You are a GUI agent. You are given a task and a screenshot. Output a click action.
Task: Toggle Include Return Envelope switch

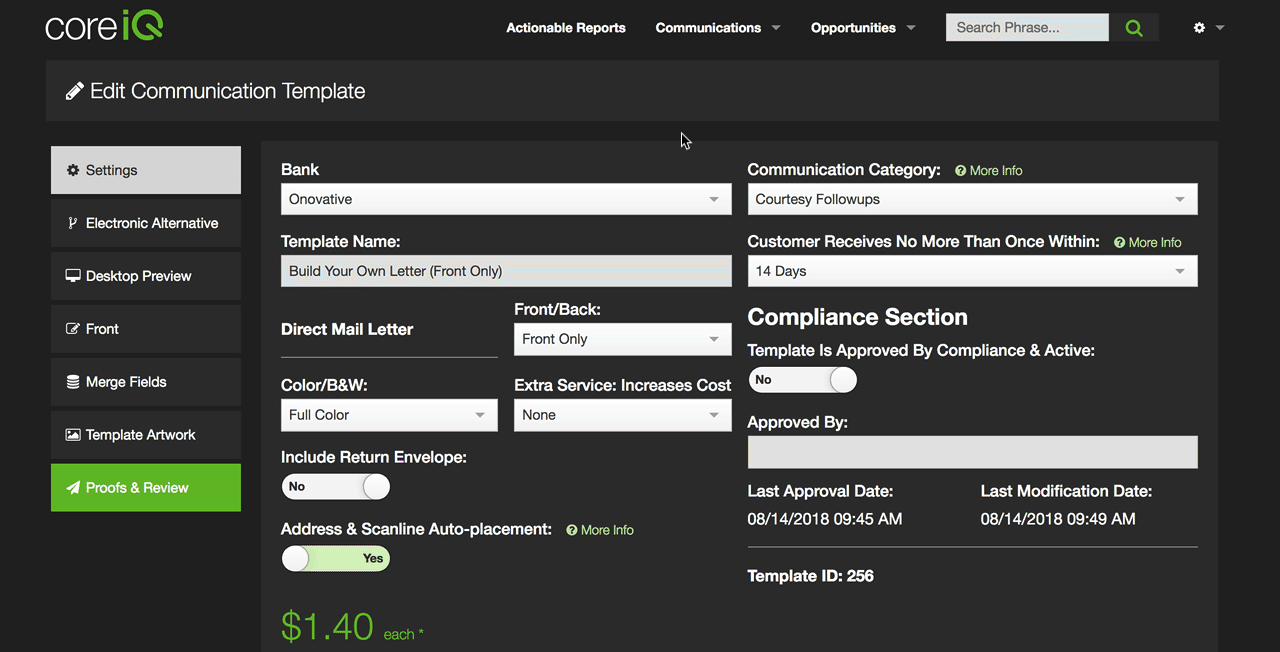pyautogui.click(x=336, y=487)
